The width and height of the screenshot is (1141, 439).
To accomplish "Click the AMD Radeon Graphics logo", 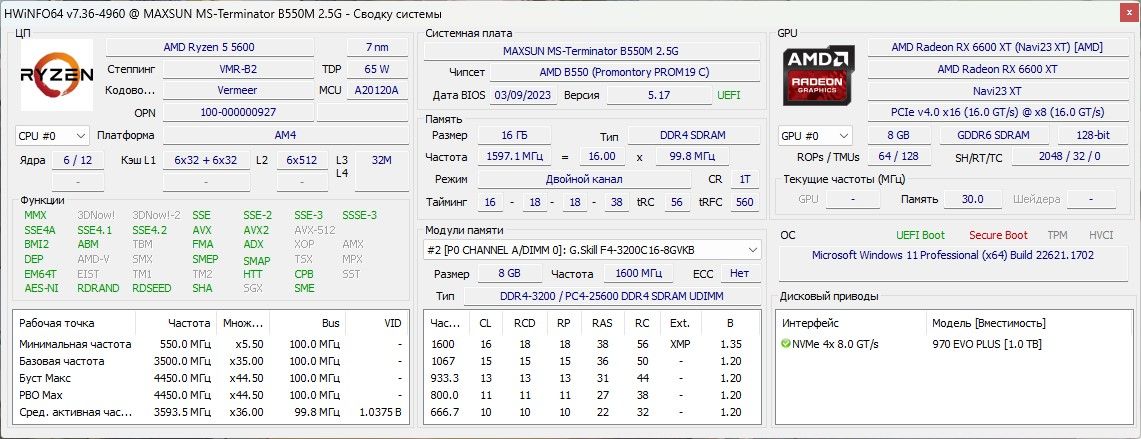I will click(819, 76).
